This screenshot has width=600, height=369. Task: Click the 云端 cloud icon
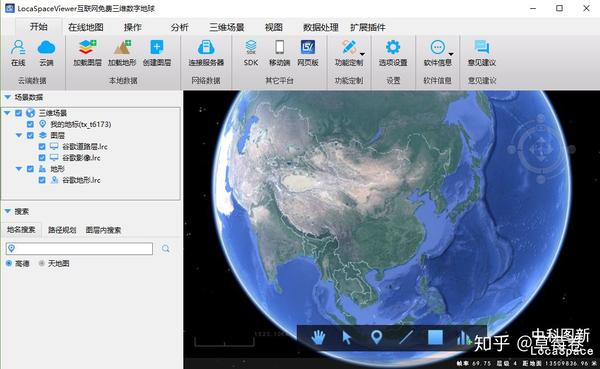(46, 47)
